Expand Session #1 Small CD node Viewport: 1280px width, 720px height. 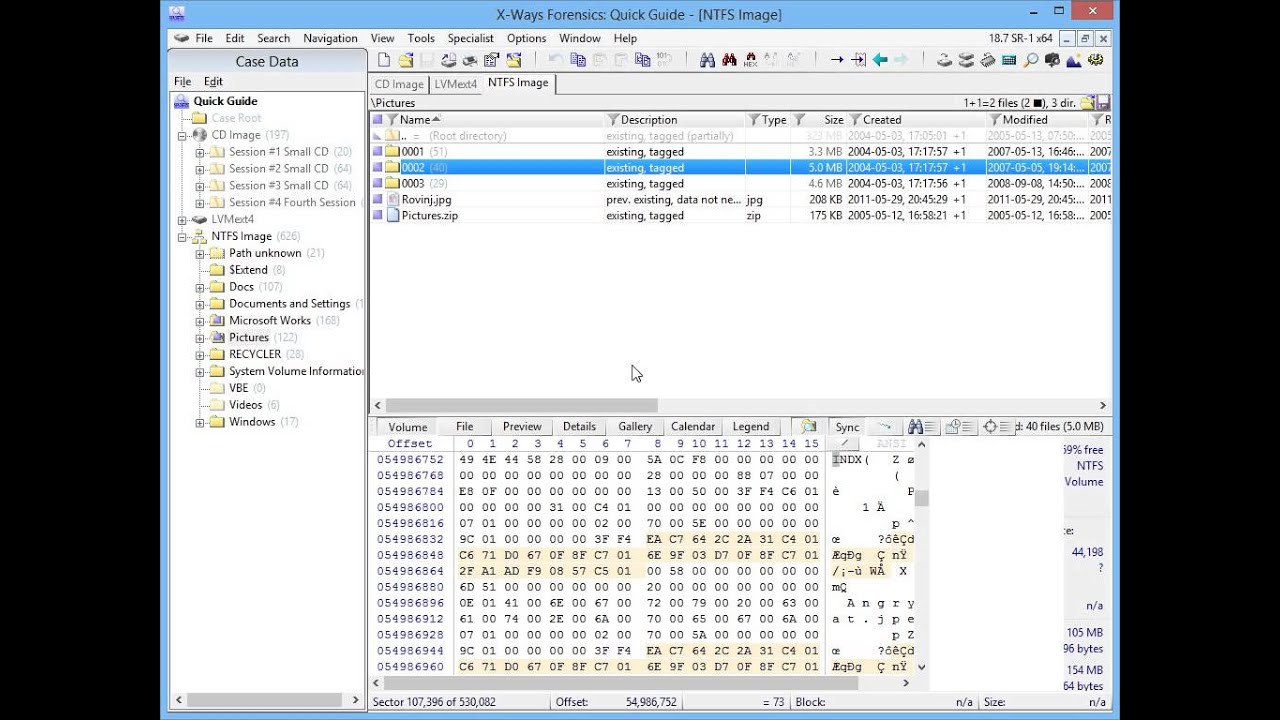tap(200, 152)
